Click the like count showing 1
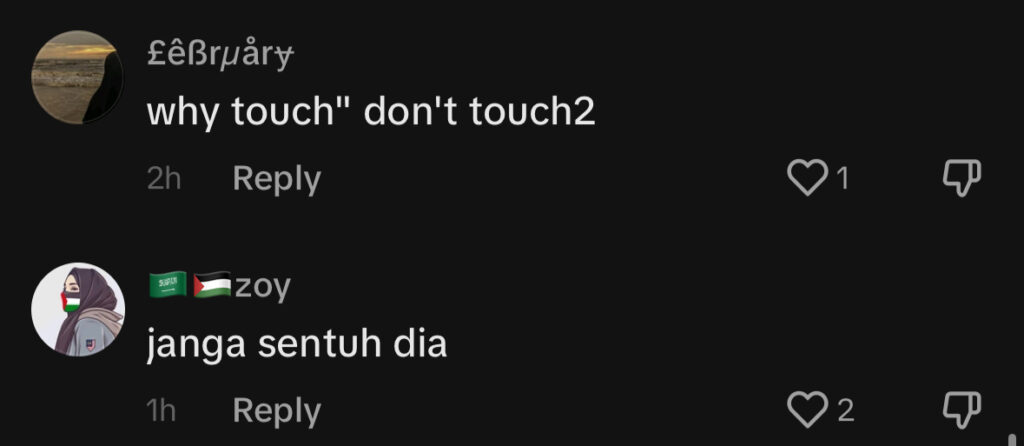Image resolution: width=1024 pixels, height=446 pixels. coord(842,178)
